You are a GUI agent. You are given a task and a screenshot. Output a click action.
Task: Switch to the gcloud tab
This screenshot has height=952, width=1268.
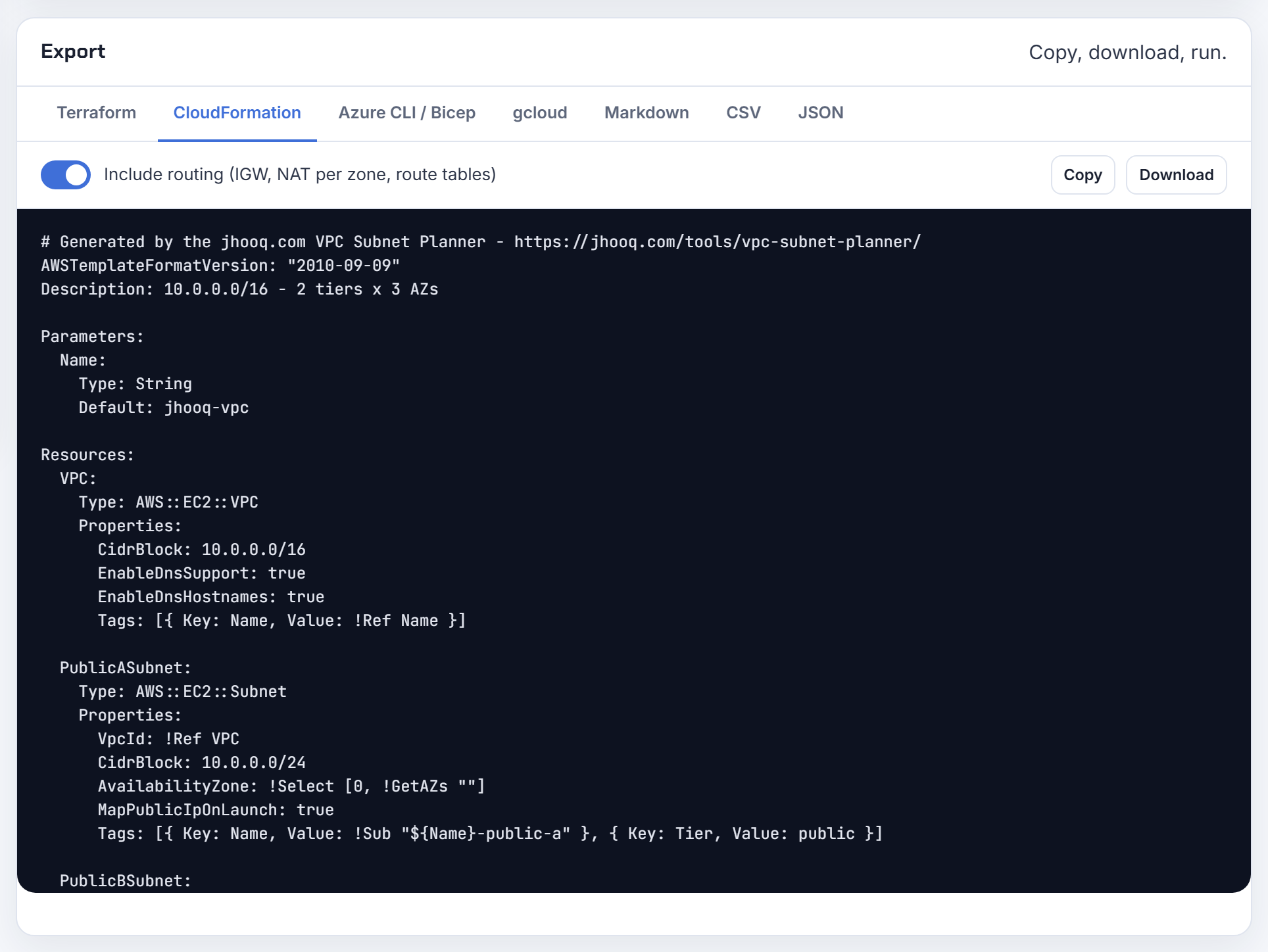540,112
